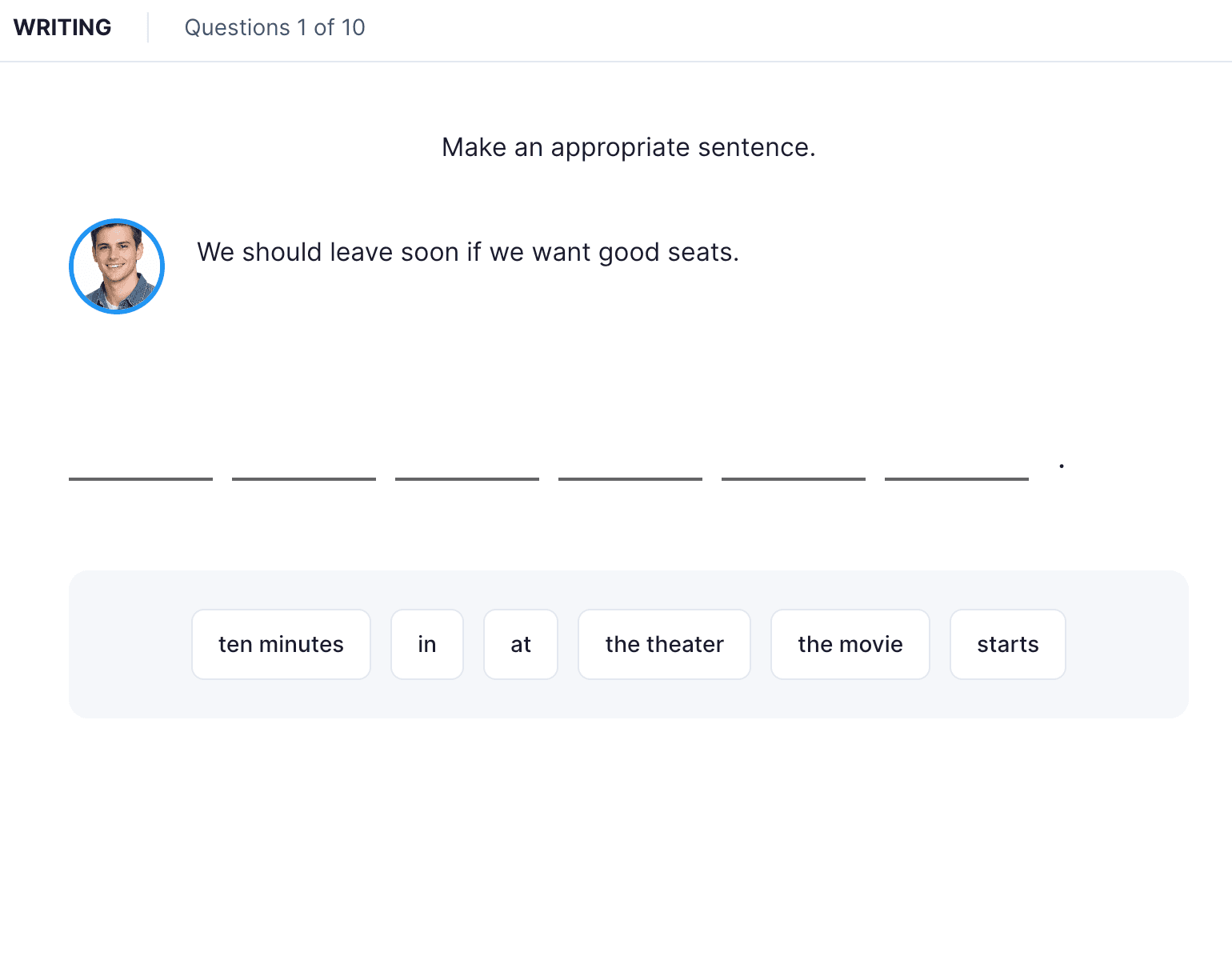This screenshot has width=1232, height=960.
Task: Click the 'Make an appropriate sentence' instruction
Action: pos(628,147)
